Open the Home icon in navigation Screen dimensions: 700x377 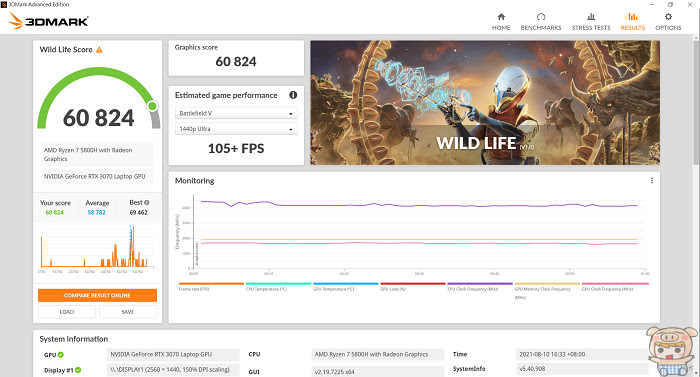coord(501,17)
